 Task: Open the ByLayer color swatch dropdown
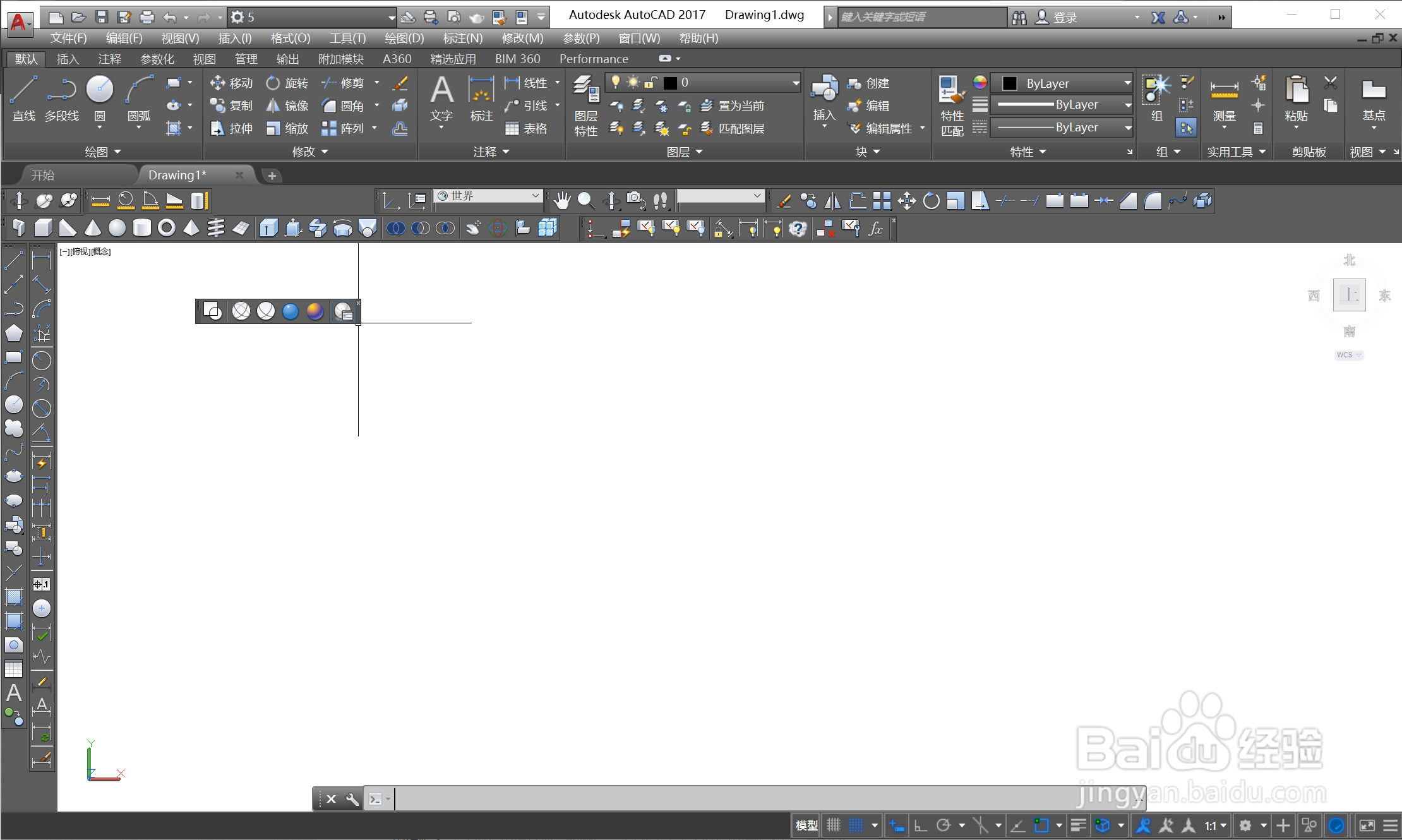click(x=1127, y=83)
